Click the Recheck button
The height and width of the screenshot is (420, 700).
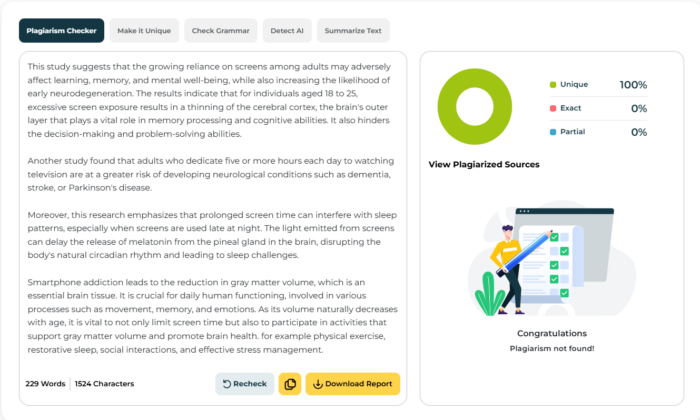tap(245, 384)
